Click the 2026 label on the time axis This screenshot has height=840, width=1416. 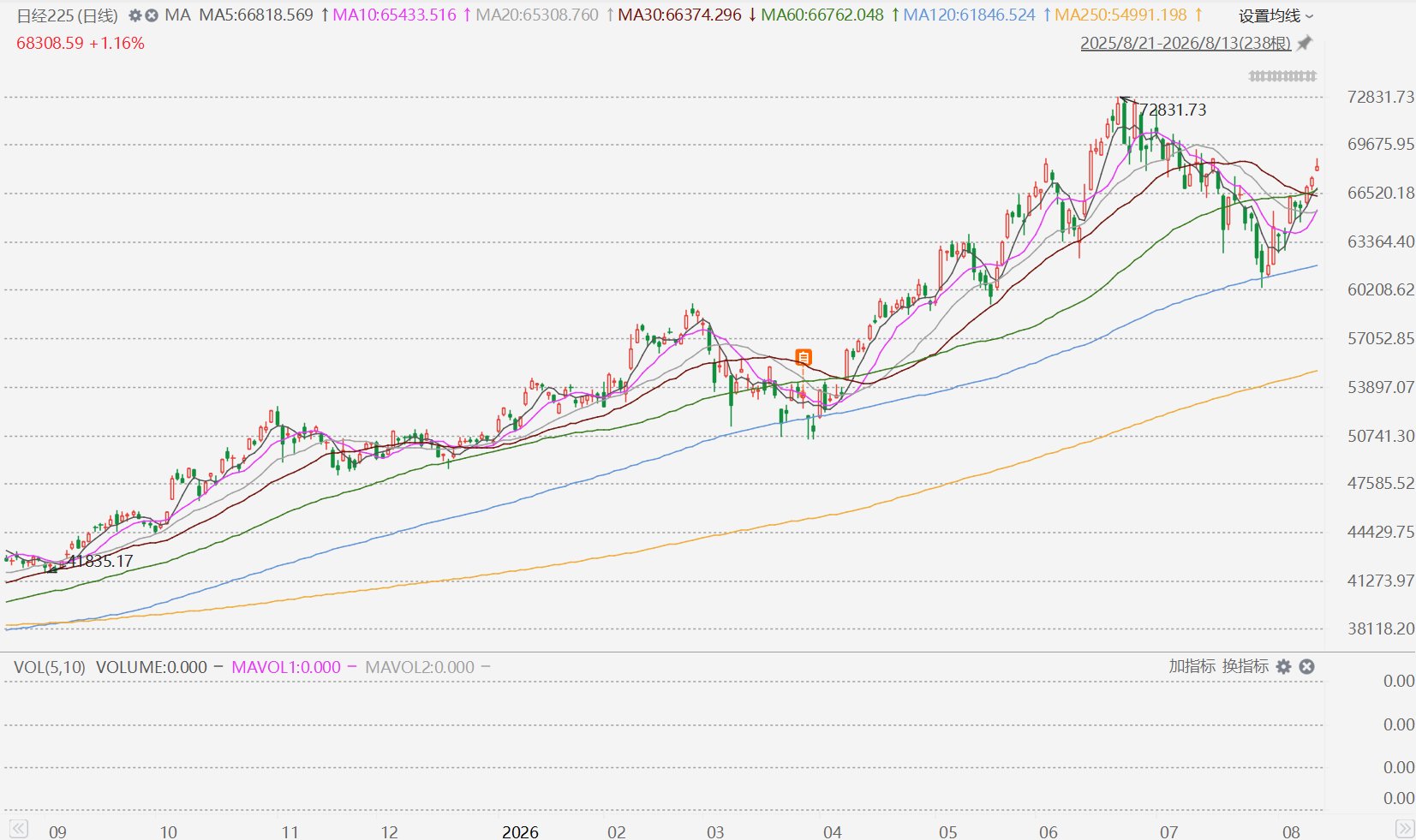(520, 831)
